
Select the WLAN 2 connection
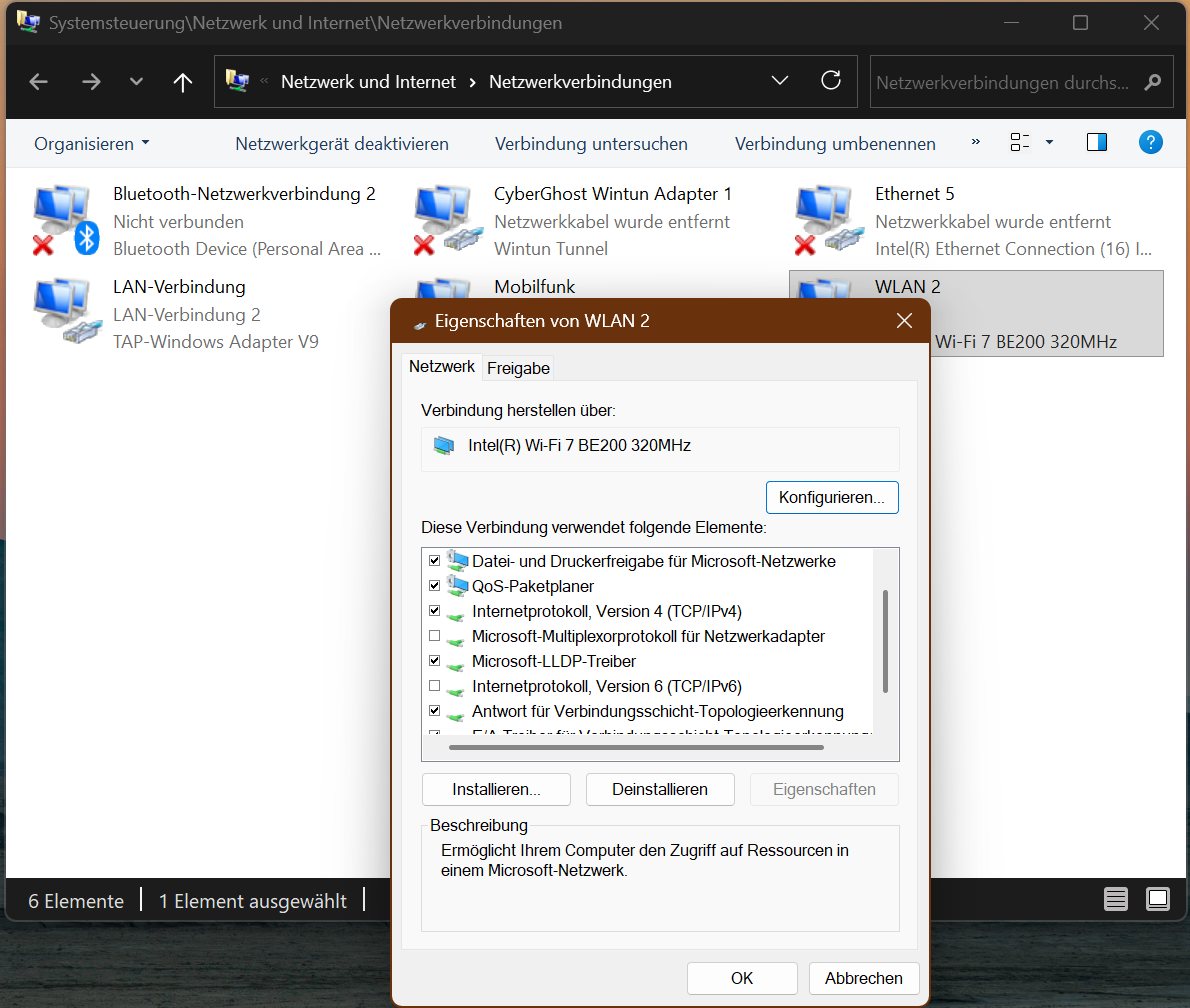(976, 313)
